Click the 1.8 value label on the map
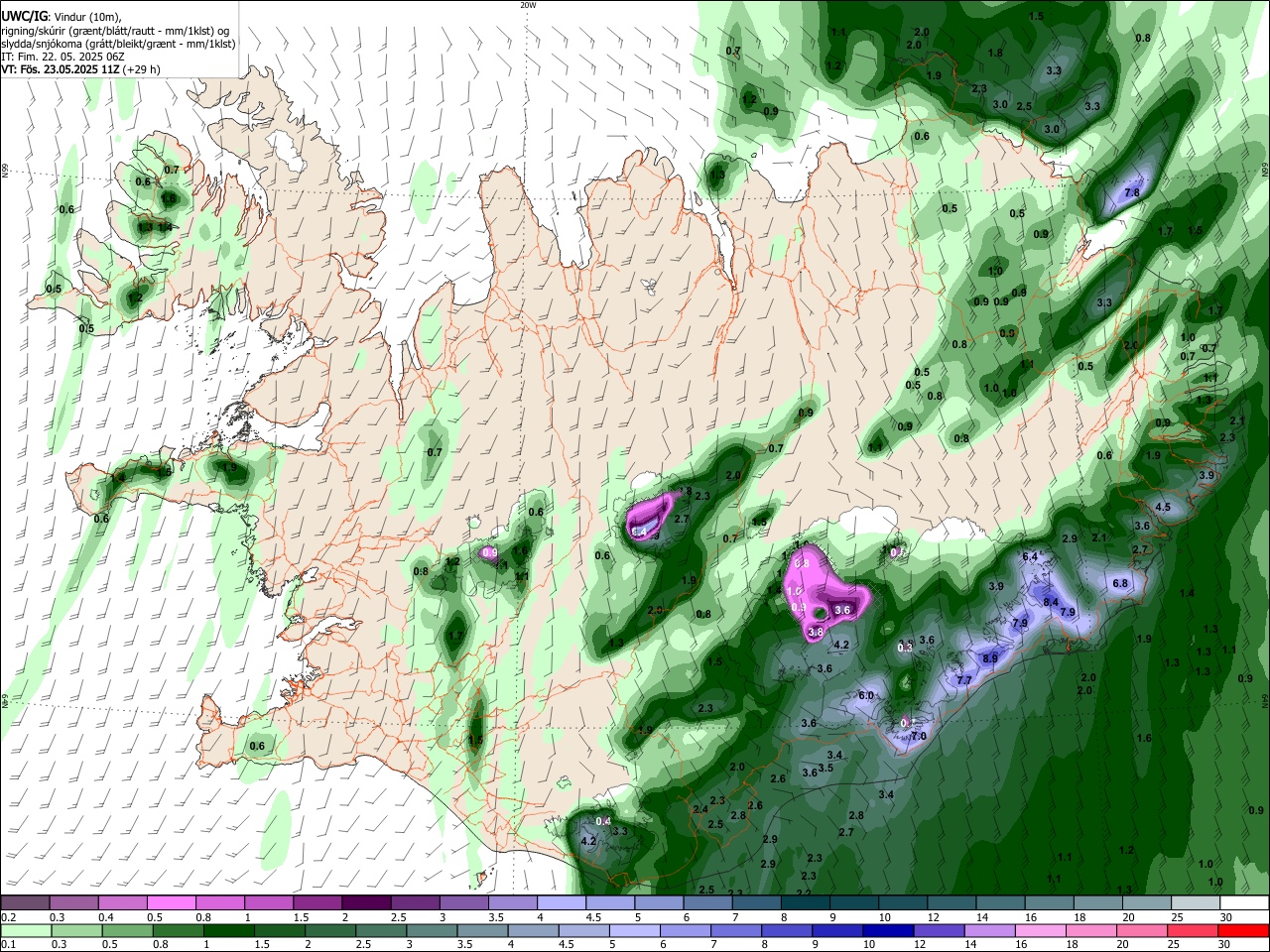 (996, 53)
